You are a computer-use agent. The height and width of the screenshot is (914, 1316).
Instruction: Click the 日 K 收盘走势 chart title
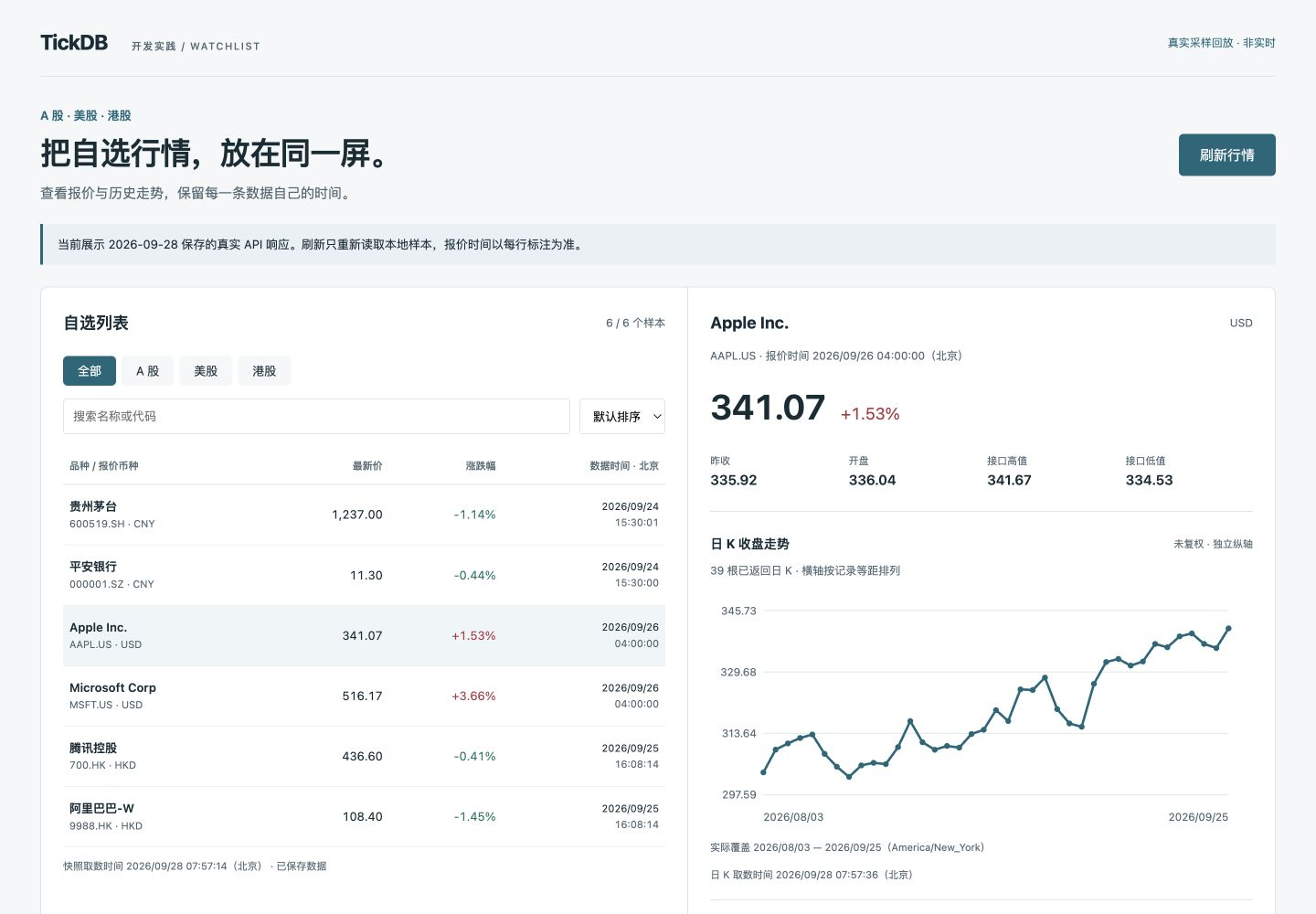tap(749, 544)
